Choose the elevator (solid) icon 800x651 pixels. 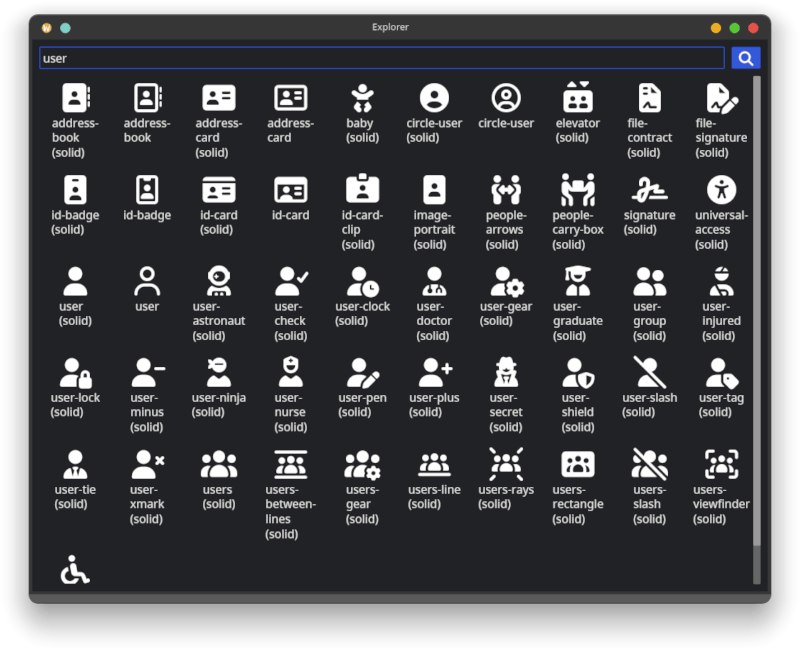click(577, 98)
